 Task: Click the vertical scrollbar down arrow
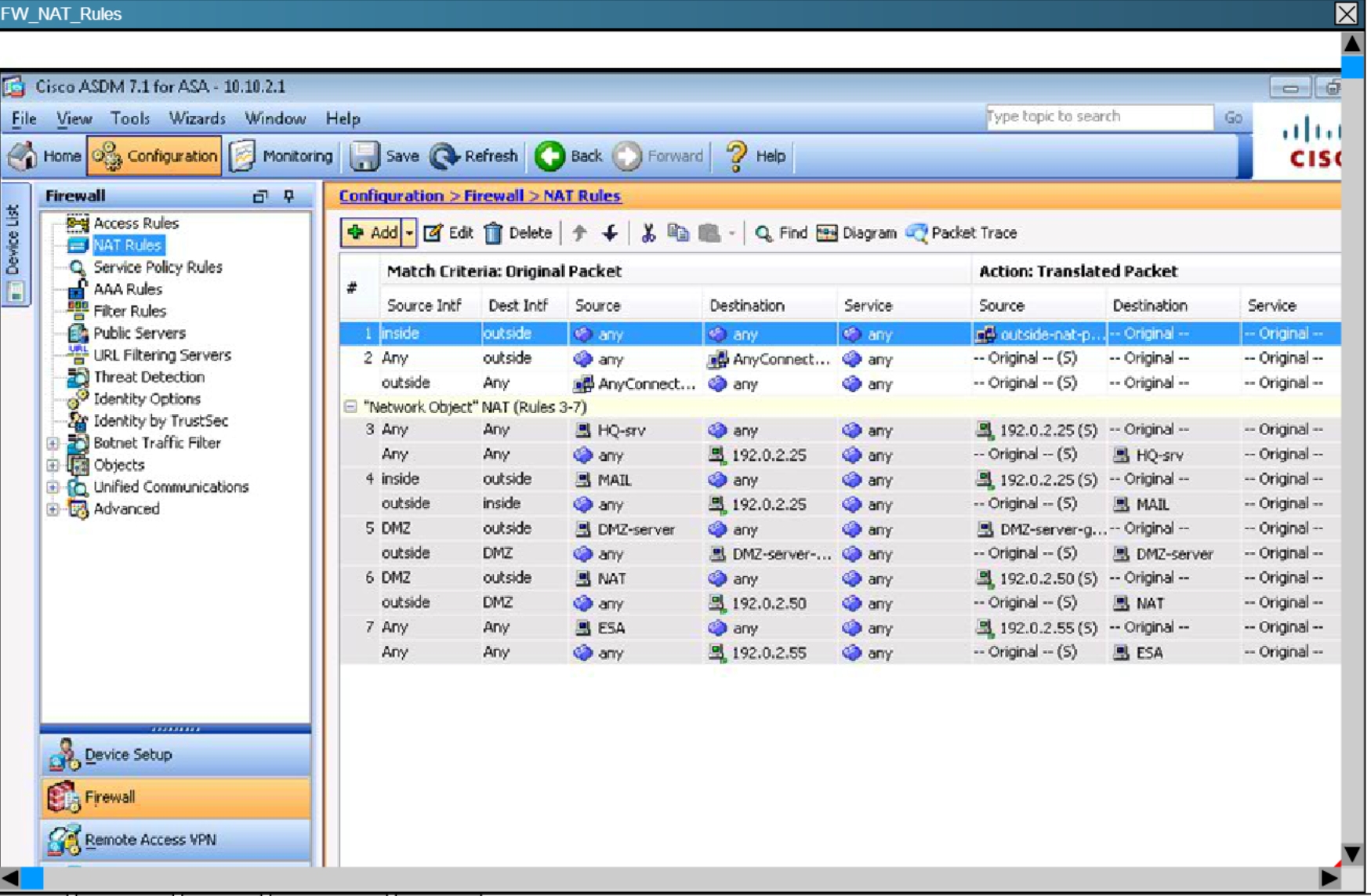(1352, 853)
